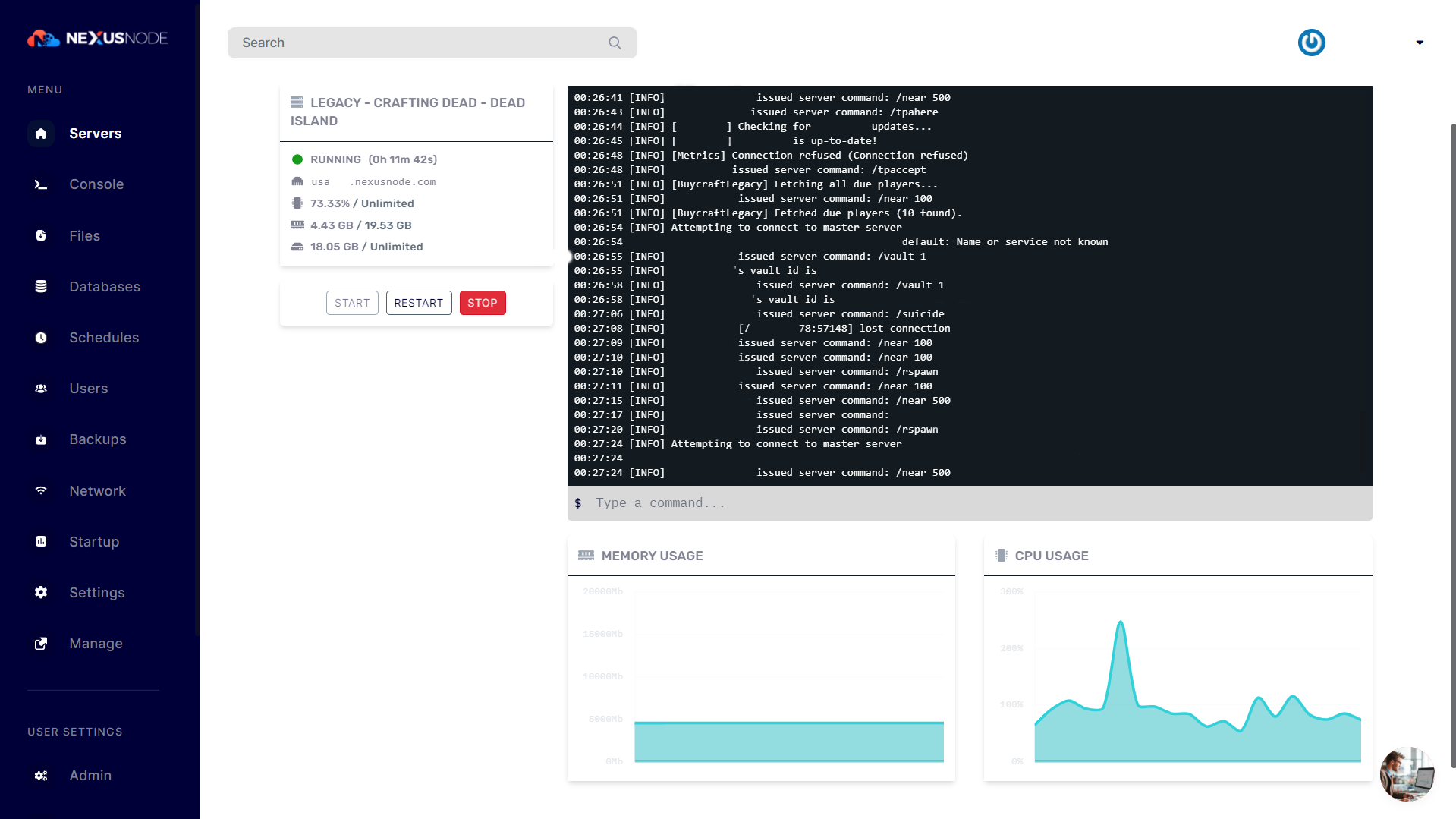Open the Manage menu item
This screenshot has width=1456, height=819.
[96, 644]
